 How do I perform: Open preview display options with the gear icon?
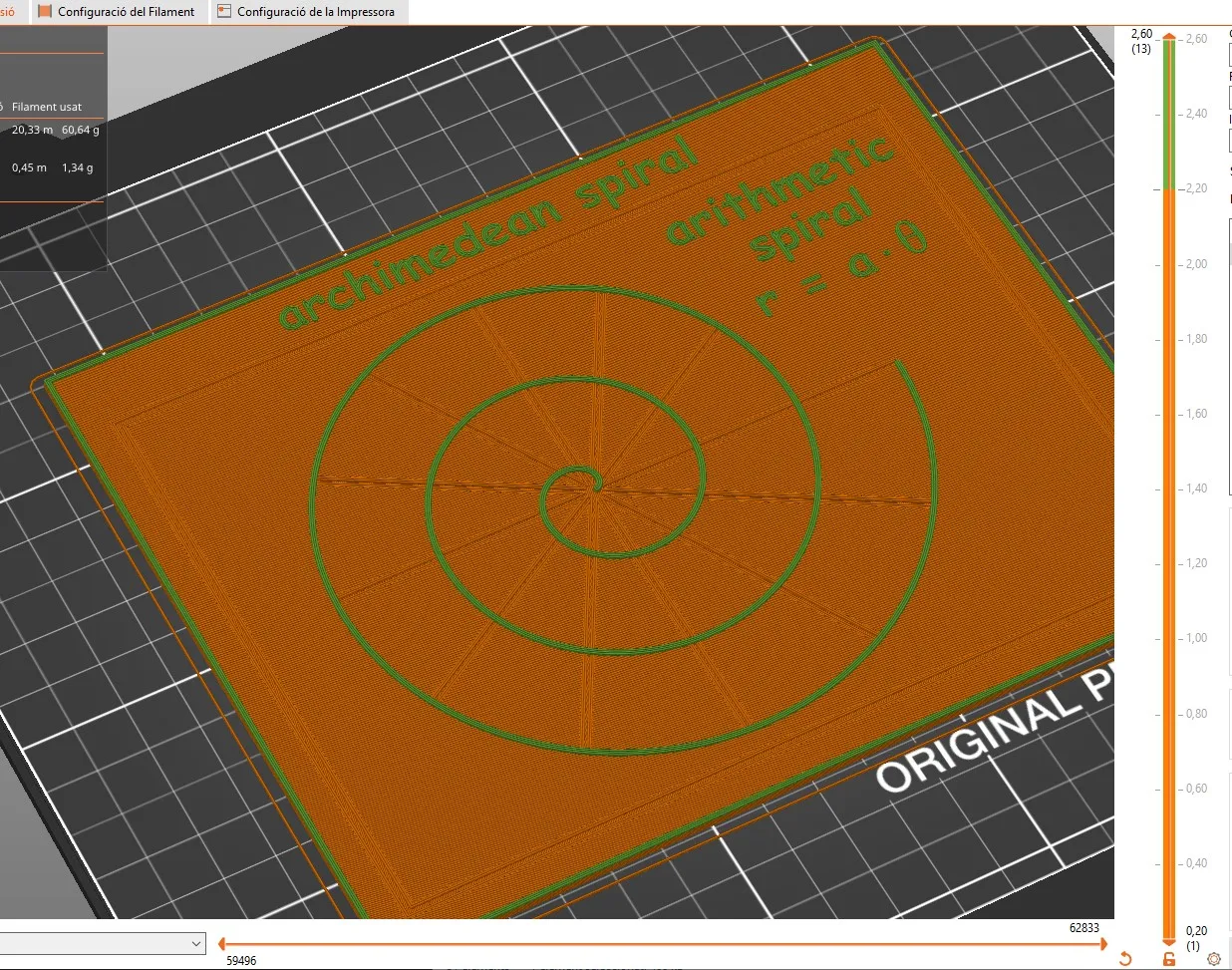point(1213,958)
